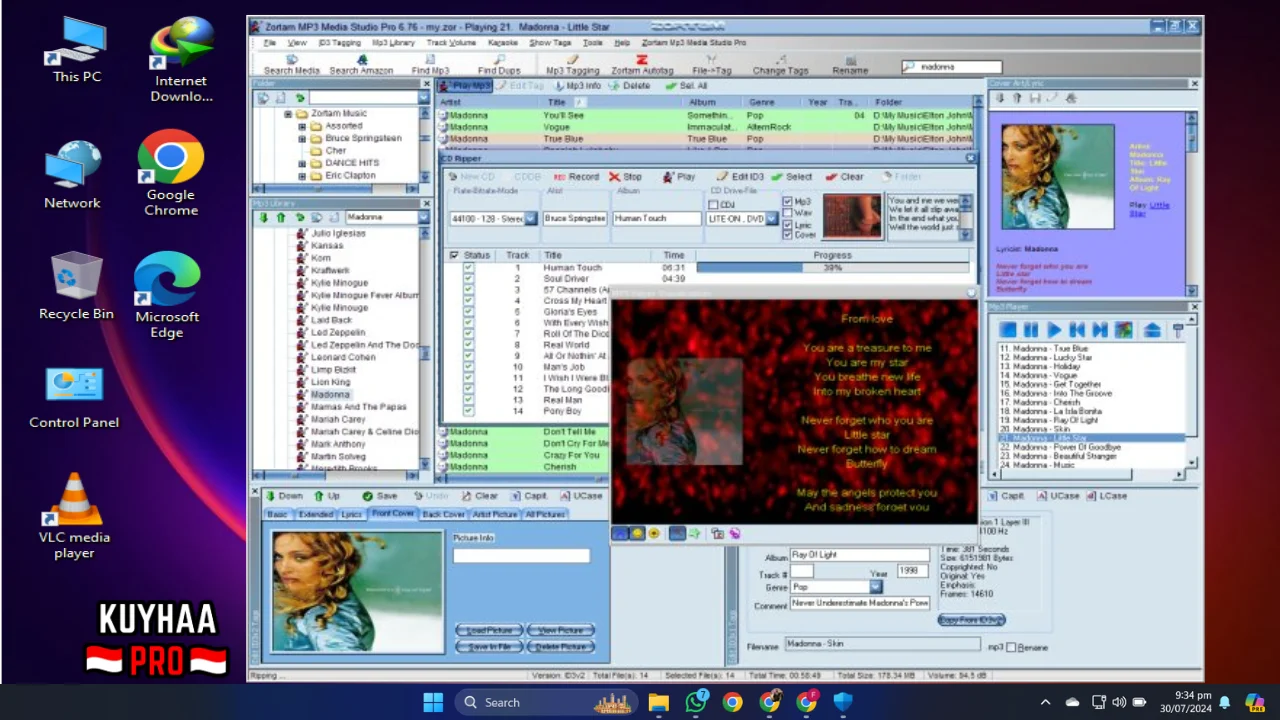Screen dimensions: 1280x720
Task: Open the Search Amazon toolbar tool
Action: coord(361,65)
